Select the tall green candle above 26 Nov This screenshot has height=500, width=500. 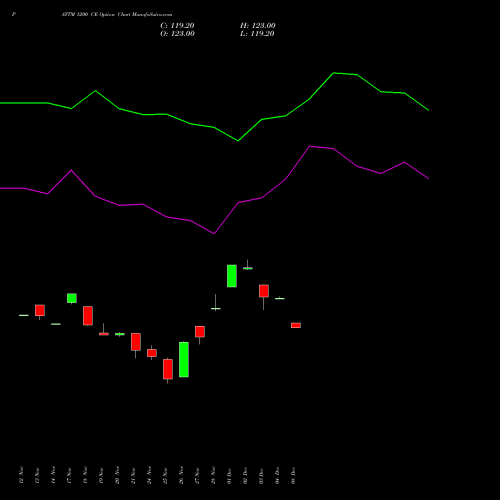(x=184, y=359)
